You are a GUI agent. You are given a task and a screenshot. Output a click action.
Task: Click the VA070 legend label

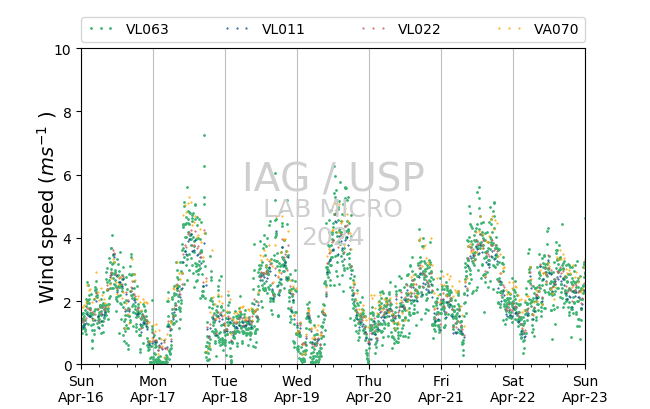point(556,29)
